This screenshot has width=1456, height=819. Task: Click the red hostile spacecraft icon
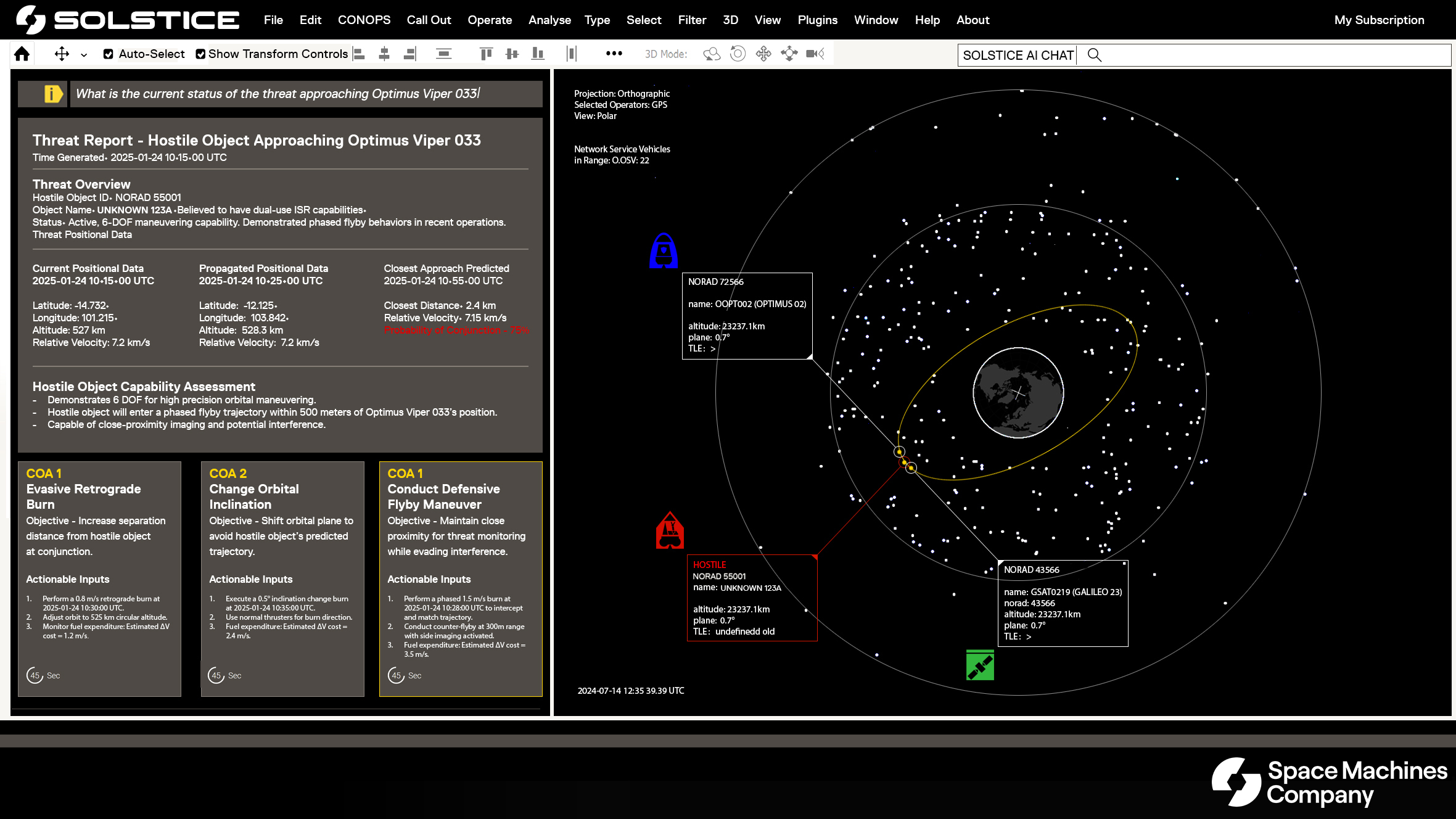coord(670,530)
